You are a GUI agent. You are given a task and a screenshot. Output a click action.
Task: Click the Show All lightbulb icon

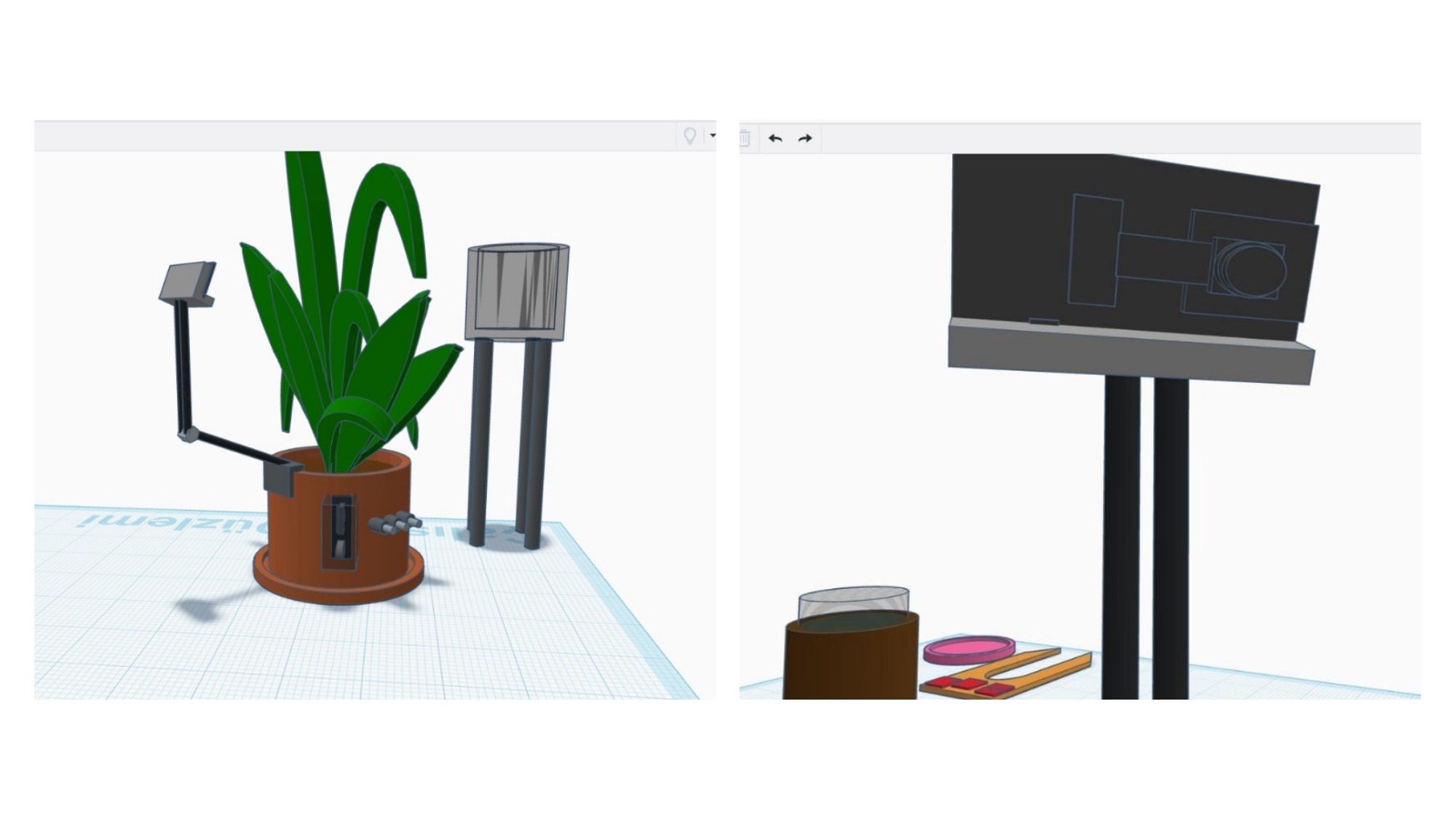click(689, 135)
